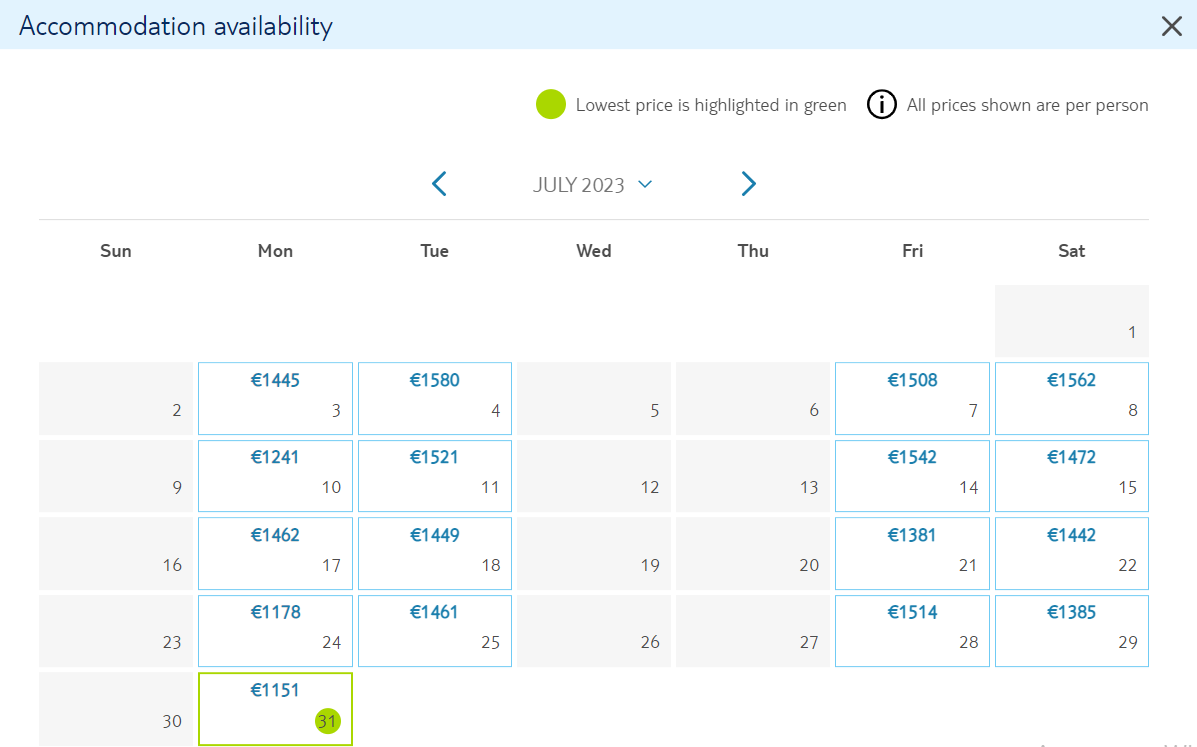Pick July 24 at €1178
Image resolution: width=1197 pixels, height=747 pixels.
pyautogui.click(x=275, y=631)
